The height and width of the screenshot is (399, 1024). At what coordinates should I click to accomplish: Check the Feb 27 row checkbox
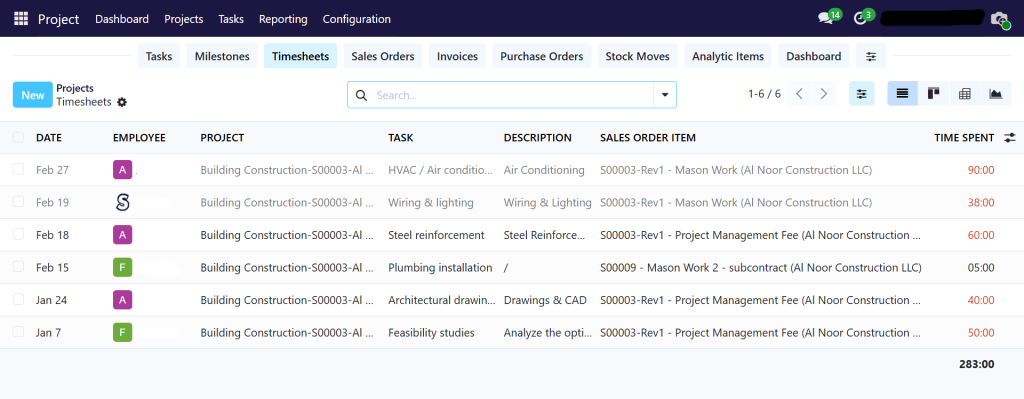click(x=18, y=169)
